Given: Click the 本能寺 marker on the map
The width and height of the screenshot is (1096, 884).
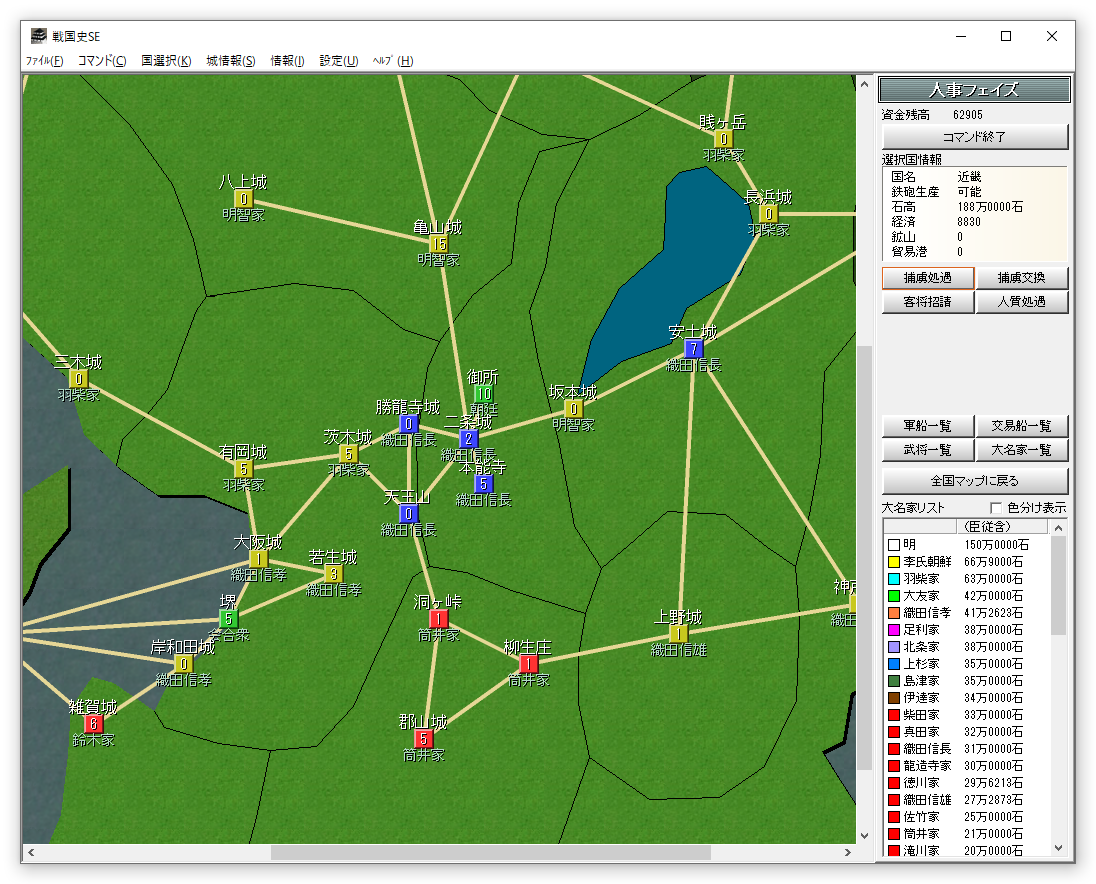Looking at the screenshot, I should click(x=483, y=483).
